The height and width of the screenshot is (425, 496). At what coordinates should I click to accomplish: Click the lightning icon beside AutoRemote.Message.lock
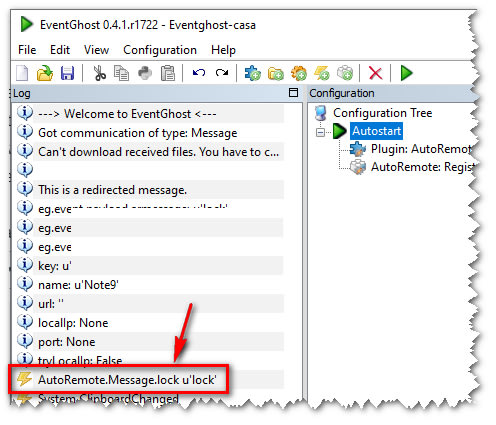point(24,379)
